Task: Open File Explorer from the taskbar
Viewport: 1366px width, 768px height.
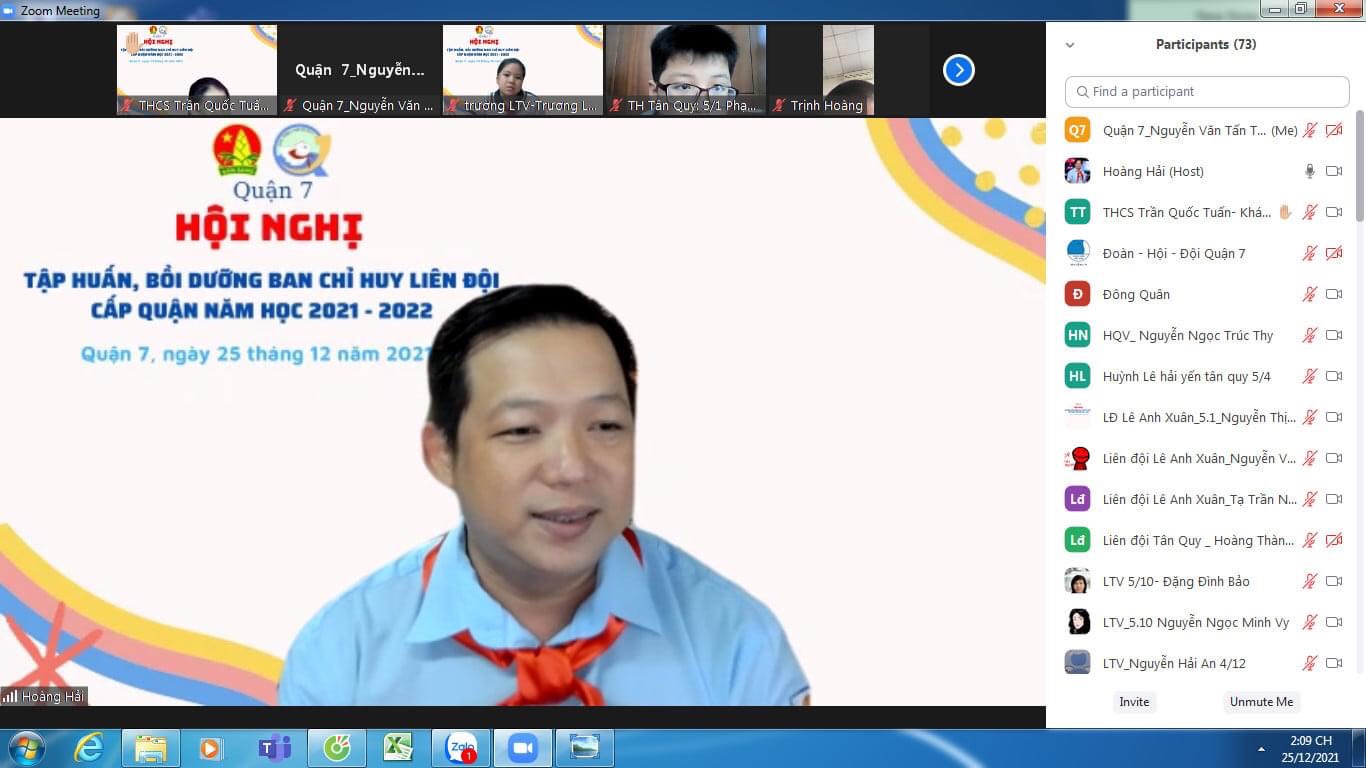Action: [151, 748]
